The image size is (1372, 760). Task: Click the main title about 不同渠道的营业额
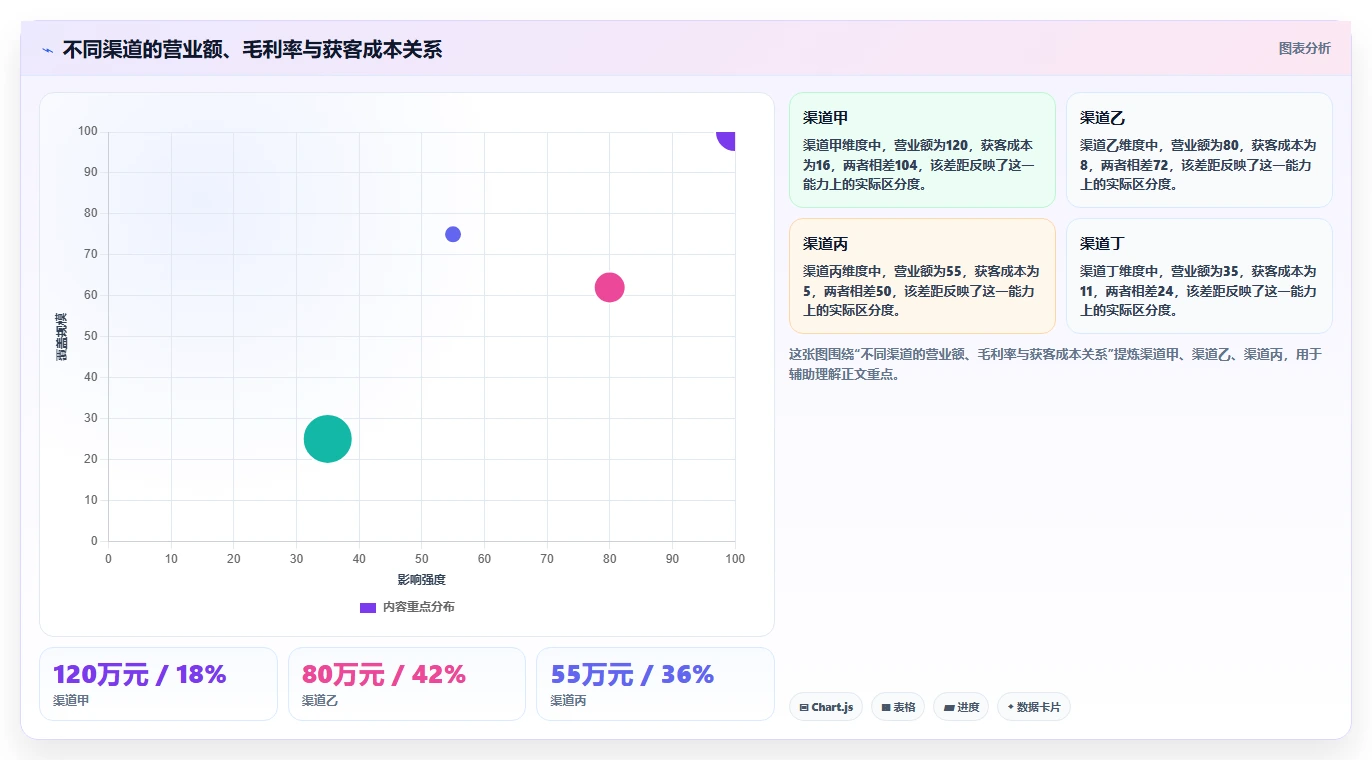(x=252, y=50)
